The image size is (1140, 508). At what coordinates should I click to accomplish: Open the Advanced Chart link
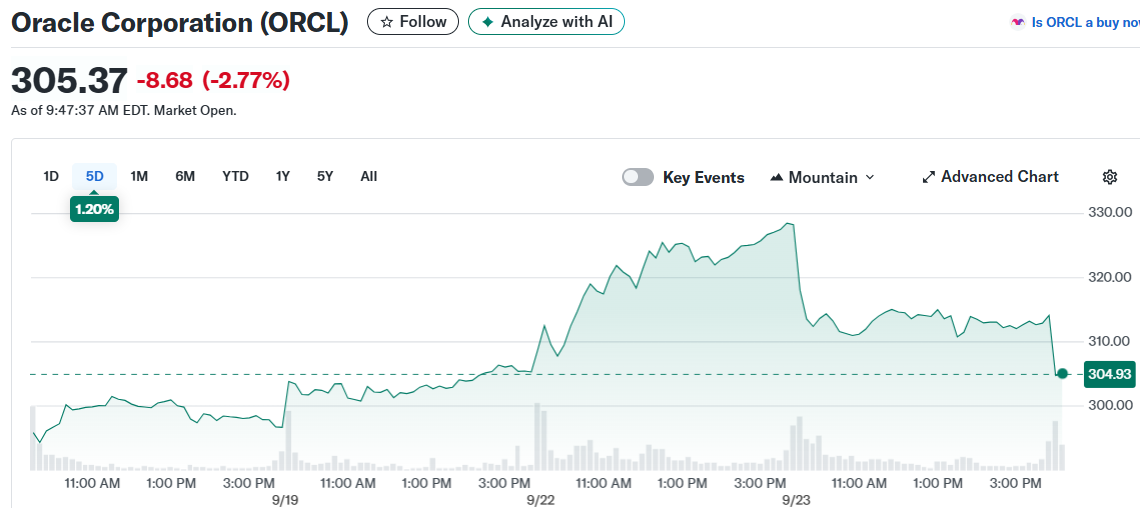(990, 177)
